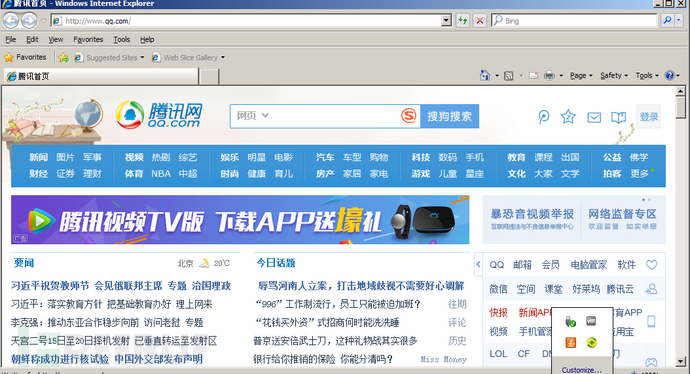Open the 新闻 navigation link
Image resolution: width=690 pixels, height=374 pixels.
tap(38, 157)
